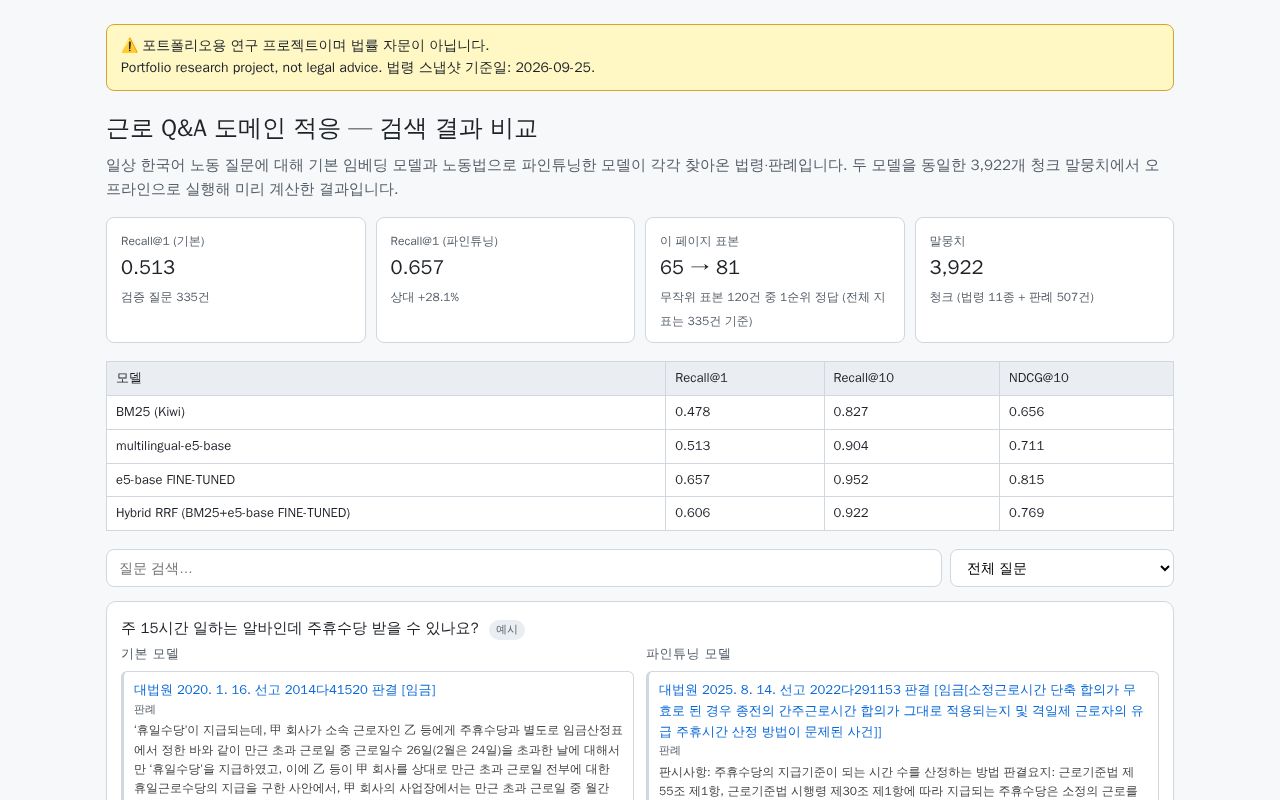This screenshot has width=1280, height=800.
Task: Open the 대법원 2014다41520 판결 link
Action: (285, 690)
